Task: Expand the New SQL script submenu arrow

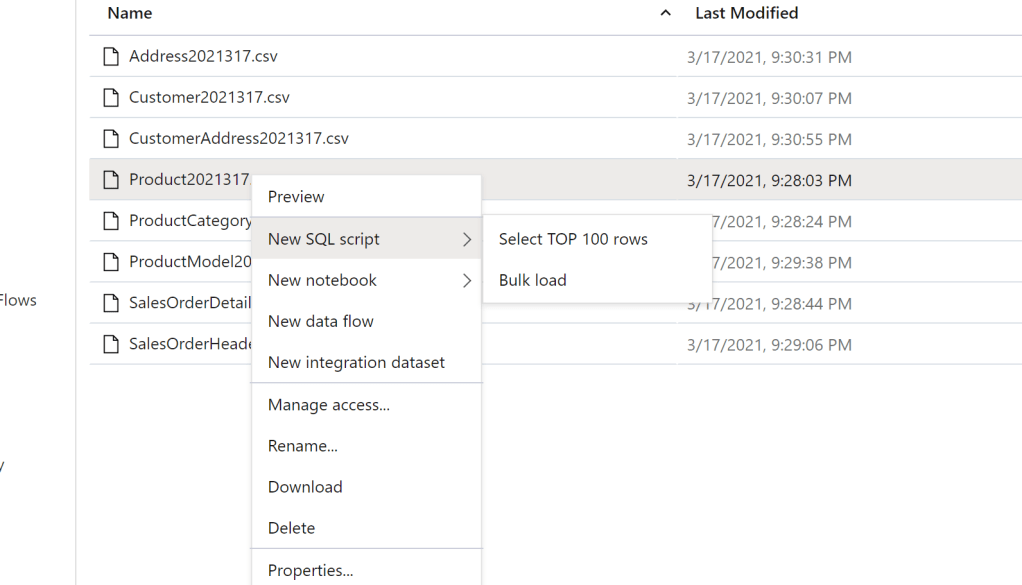Action: [466, 240]
